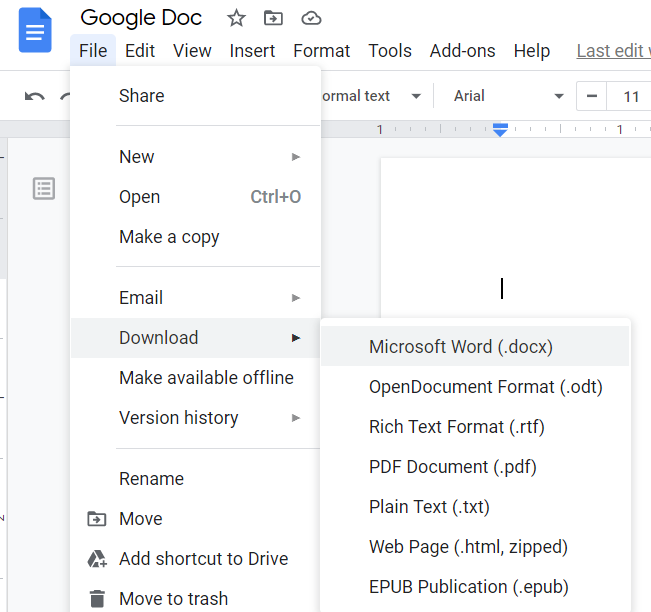The height and width of the screenshot is (612, 651).
Task: Check cloud save status icon
Action: pos(311,18)
